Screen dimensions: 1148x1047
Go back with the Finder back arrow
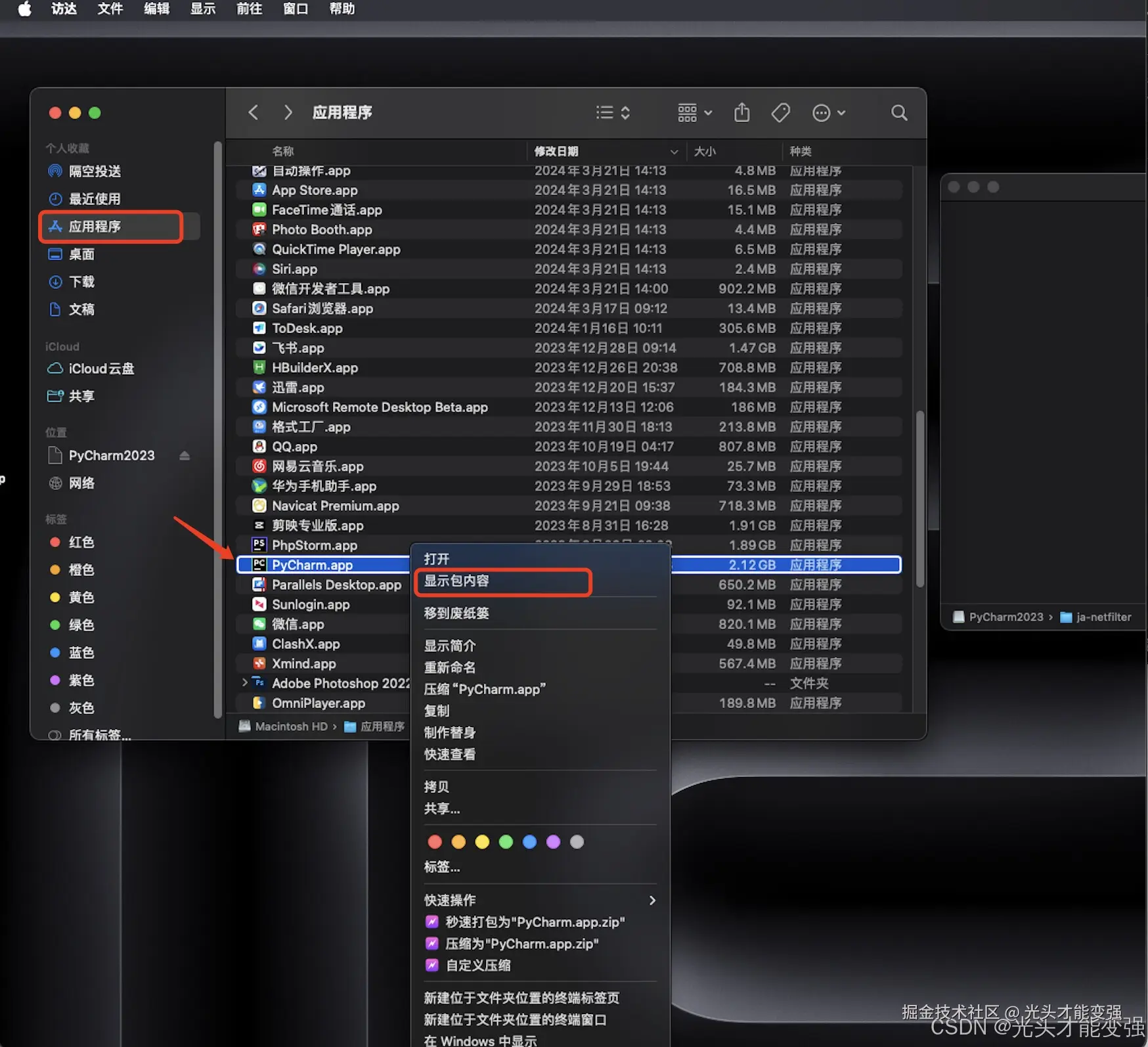click(x=254, y=112)
